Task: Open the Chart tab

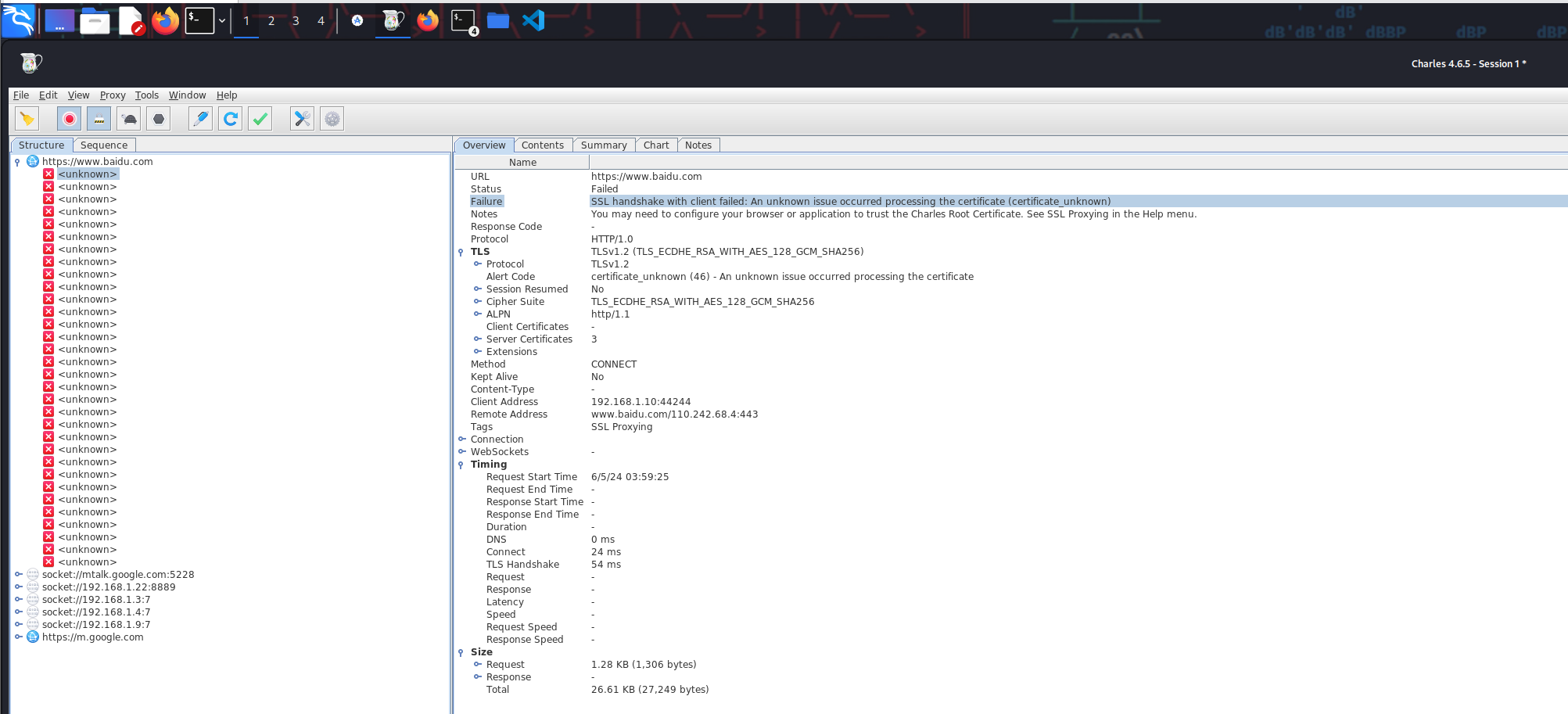Action: 656,145
